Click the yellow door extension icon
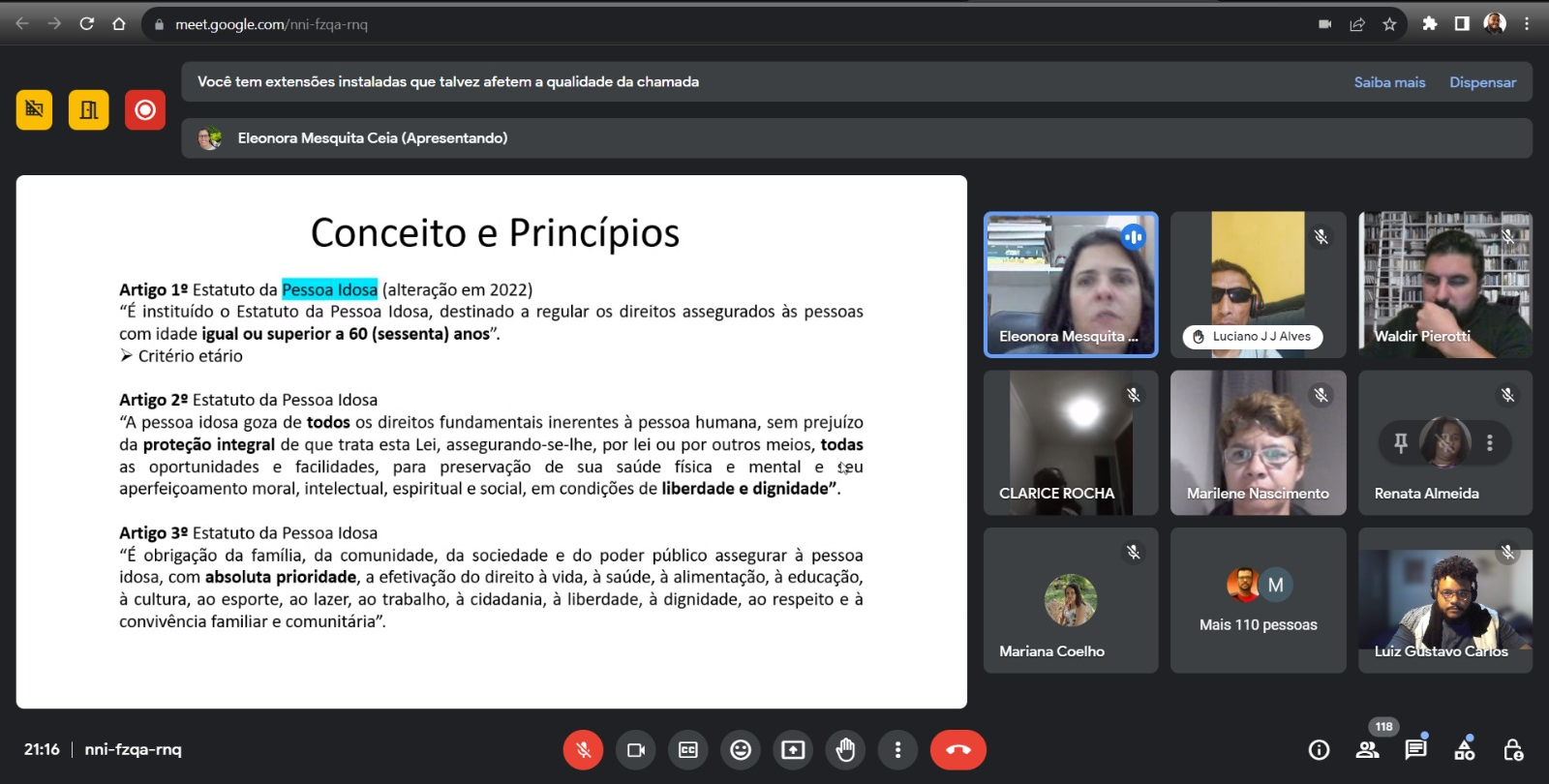 click(x=89, y=110)
